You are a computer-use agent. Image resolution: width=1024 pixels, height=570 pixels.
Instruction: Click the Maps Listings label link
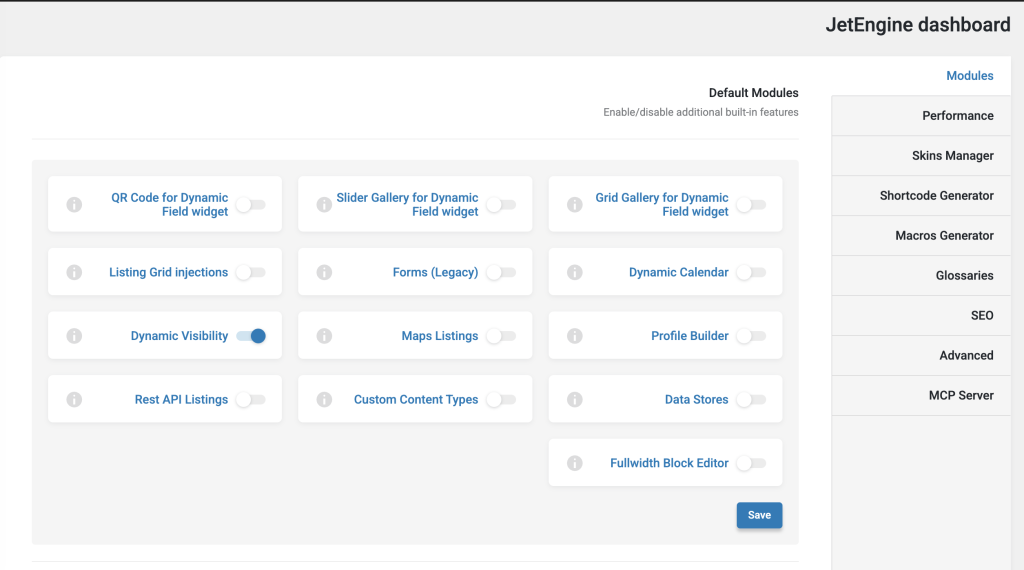(x=440, y=336)
